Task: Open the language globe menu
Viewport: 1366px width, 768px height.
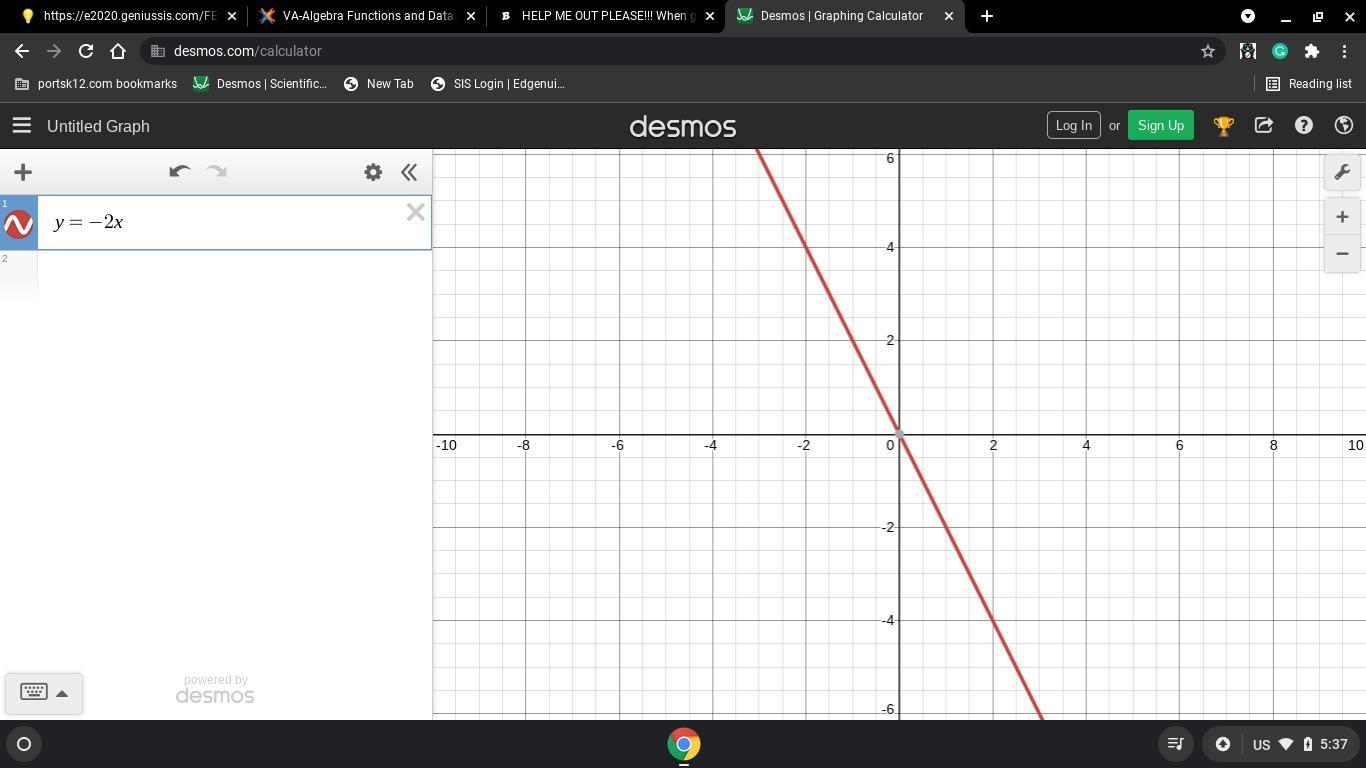Action: (1344, 125)
